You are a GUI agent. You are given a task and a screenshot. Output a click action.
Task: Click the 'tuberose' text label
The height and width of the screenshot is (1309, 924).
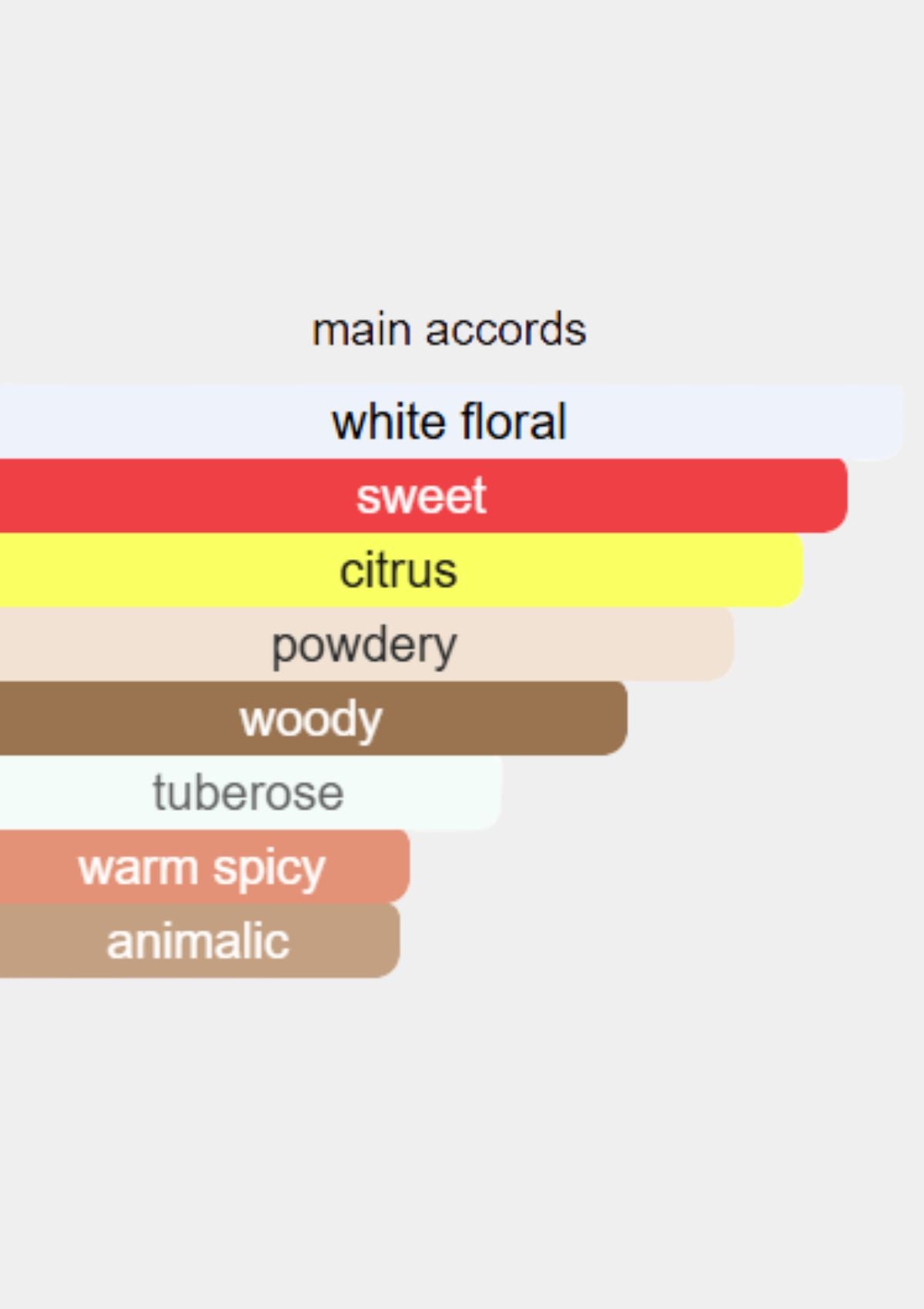click(248, 793)
